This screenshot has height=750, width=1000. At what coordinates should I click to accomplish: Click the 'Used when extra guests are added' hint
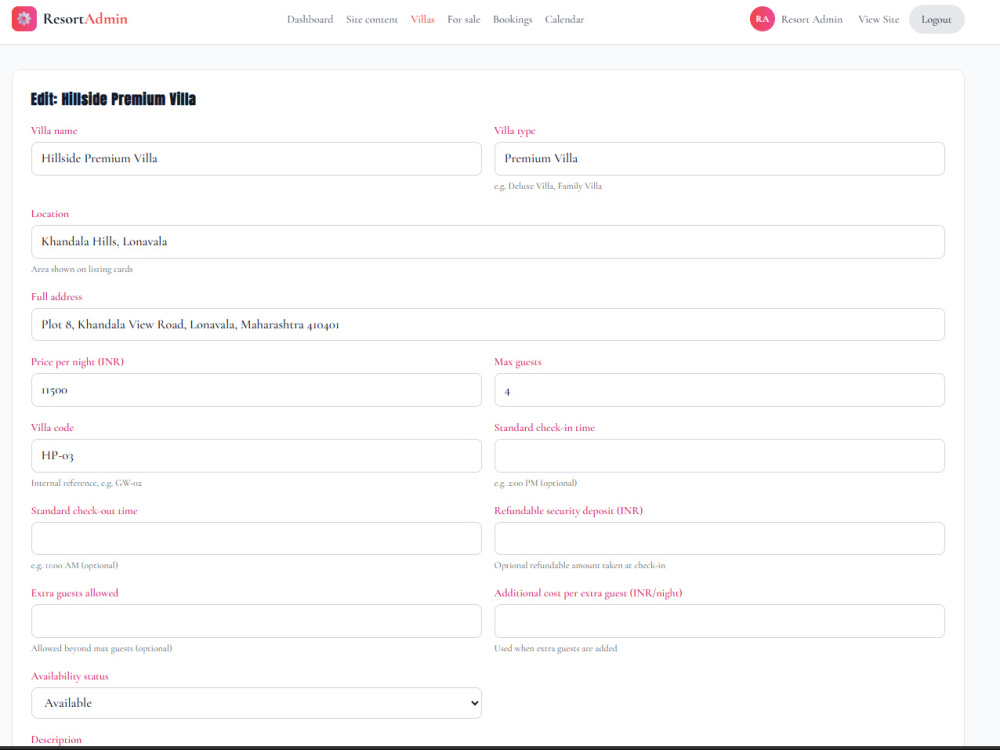(555, 649)
